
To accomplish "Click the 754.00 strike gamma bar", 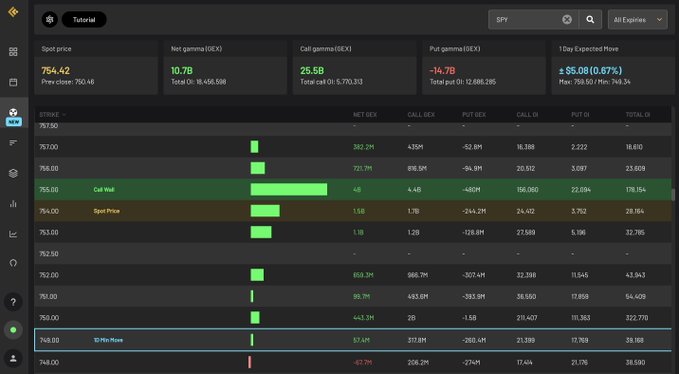I will coord(265,211).
